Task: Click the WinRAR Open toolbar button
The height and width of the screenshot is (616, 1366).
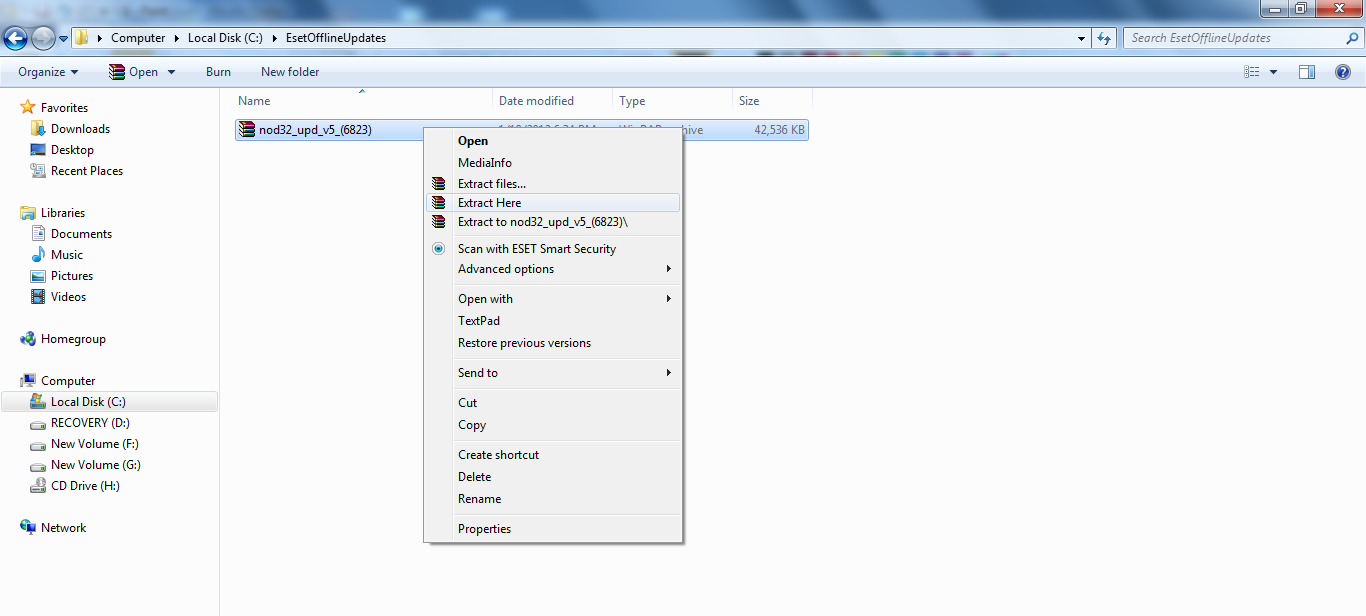Action: point(133,72)
